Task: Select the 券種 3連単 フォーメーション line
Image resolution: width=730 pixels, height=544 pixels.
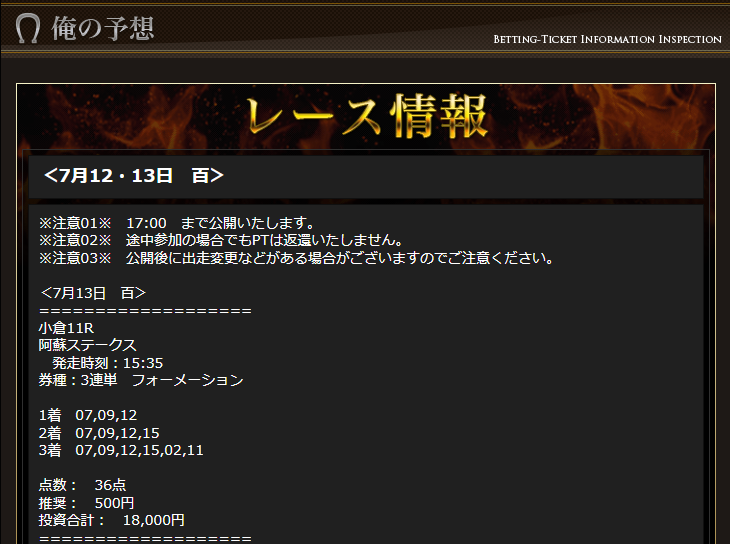Action: click(x=141, y=380)
